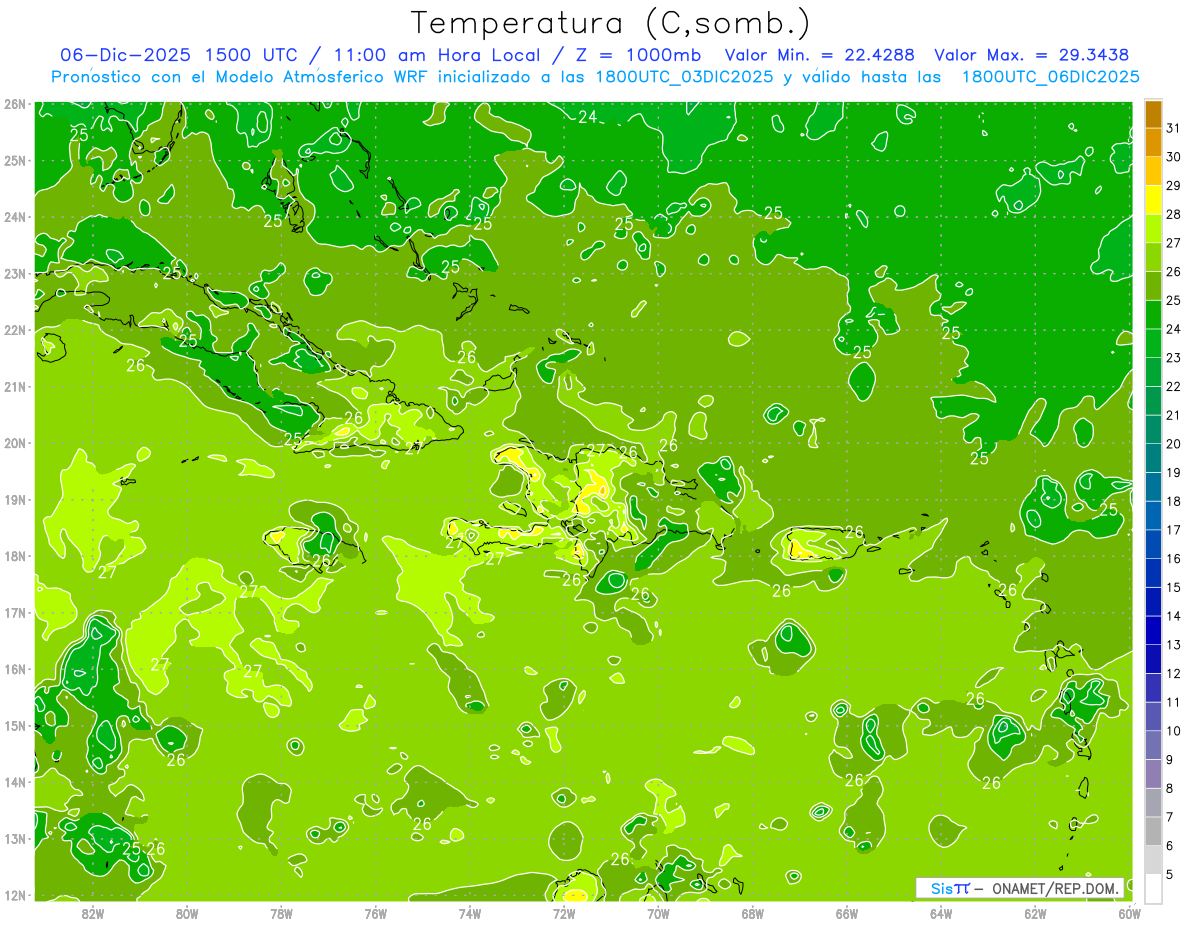The image size is (1200, 927).
Task: Click the dark blue swatch between 13 and 14
Action: coord(1153,630)
